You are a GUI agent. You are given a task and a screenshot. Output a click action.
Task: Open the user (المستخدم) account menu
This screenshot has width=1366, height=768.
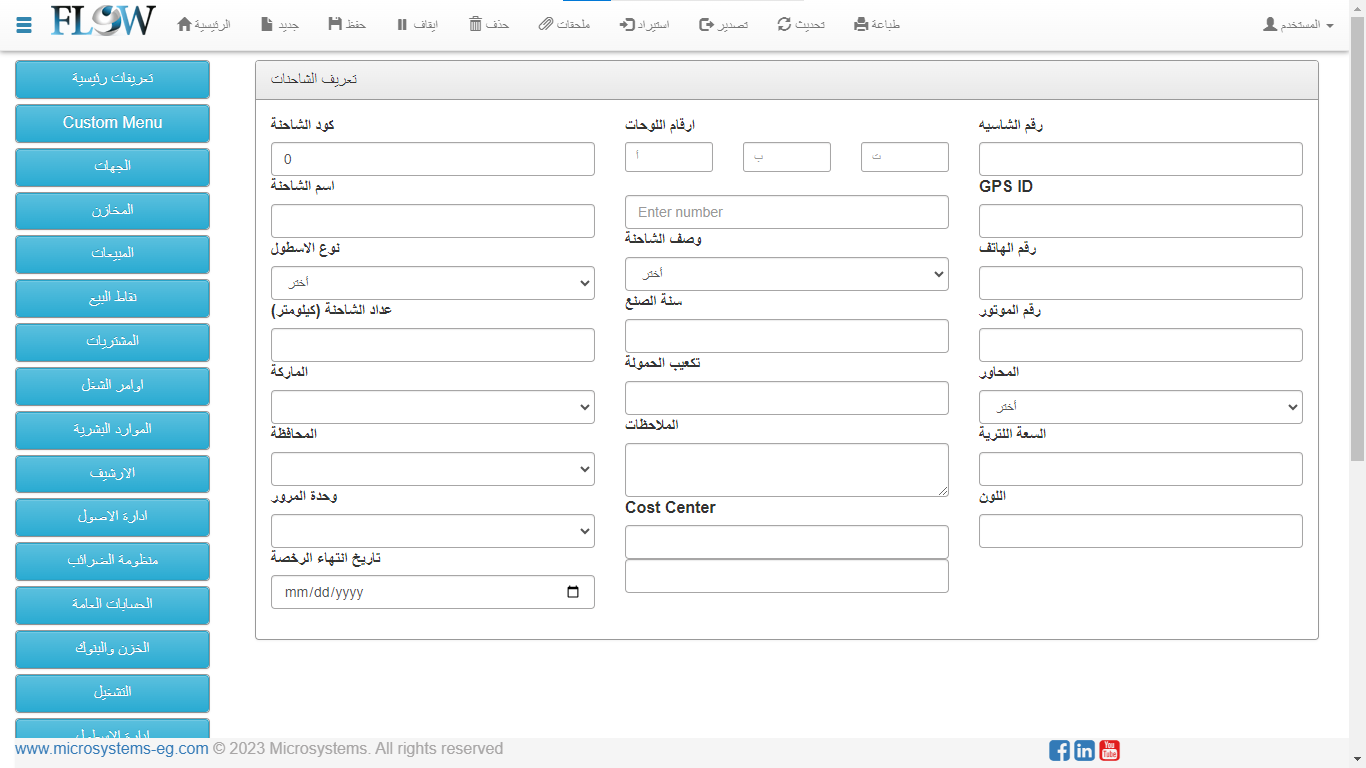click(1298, 24)
